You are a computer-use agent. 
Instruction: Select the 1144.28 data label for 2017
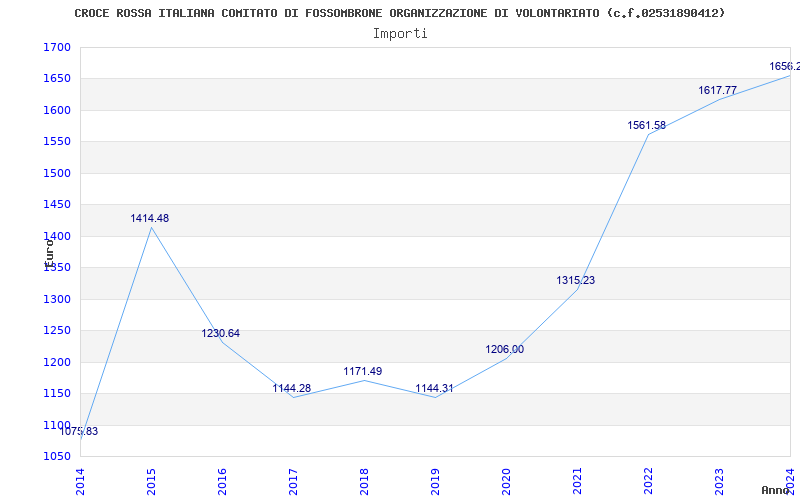tap(291, 388)
